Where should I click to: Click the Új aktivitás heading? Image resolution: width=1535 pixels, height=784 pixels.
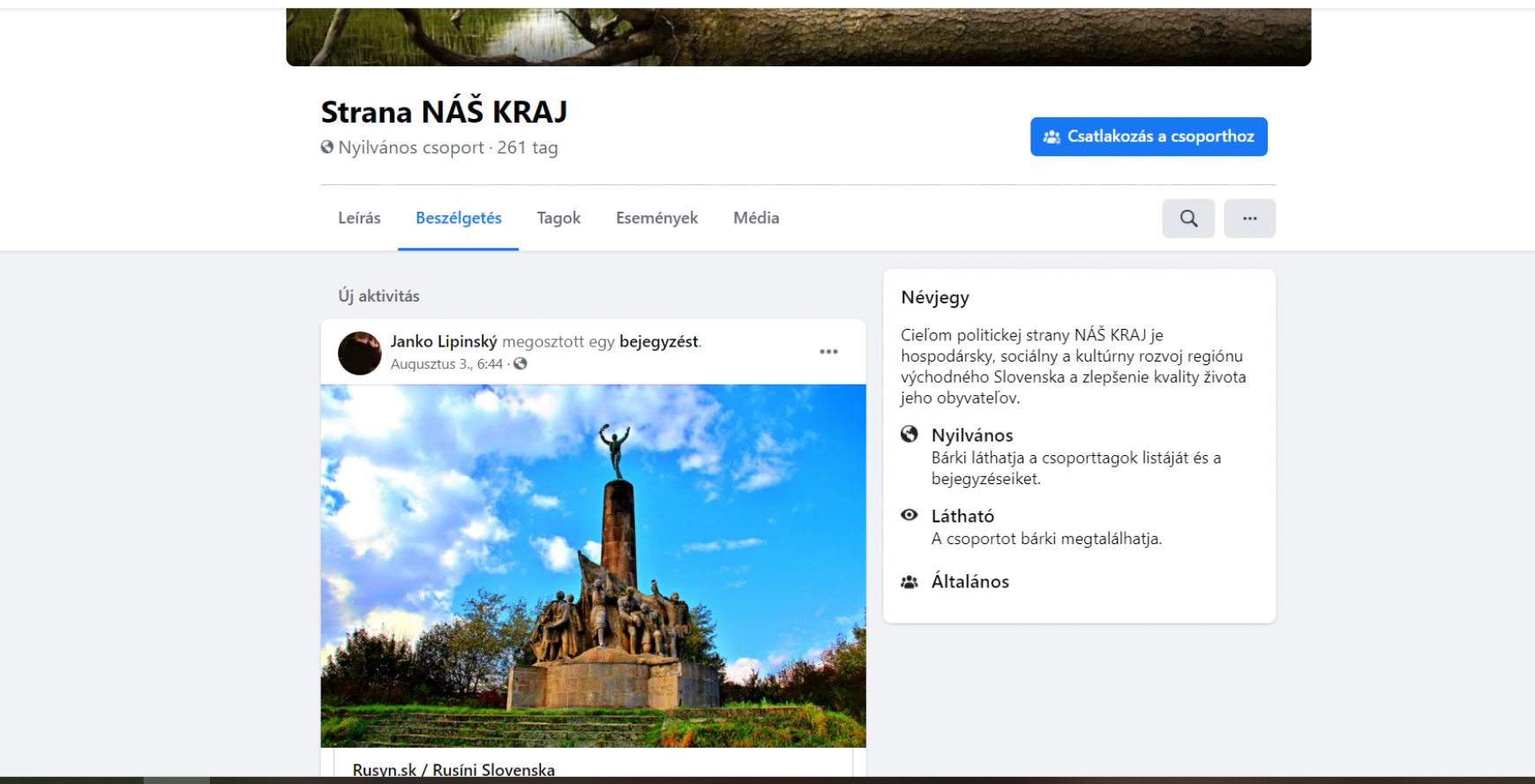pos(378,296)
